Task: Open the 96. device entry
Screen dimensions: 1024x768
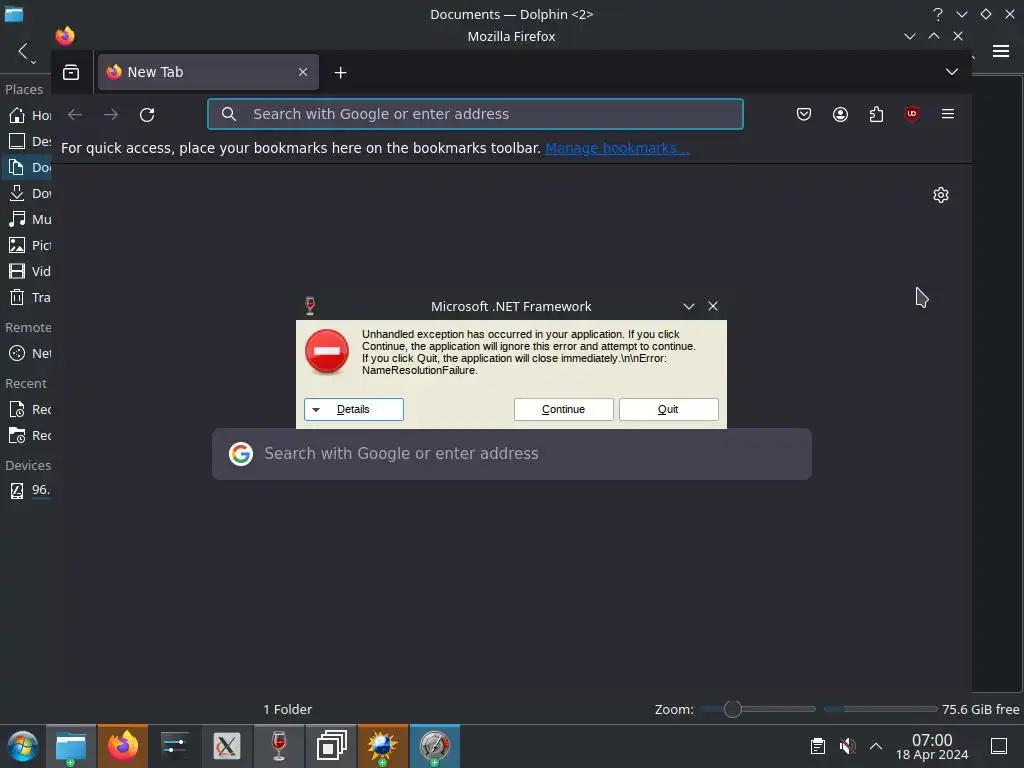Action: click(x=29, y=490)
